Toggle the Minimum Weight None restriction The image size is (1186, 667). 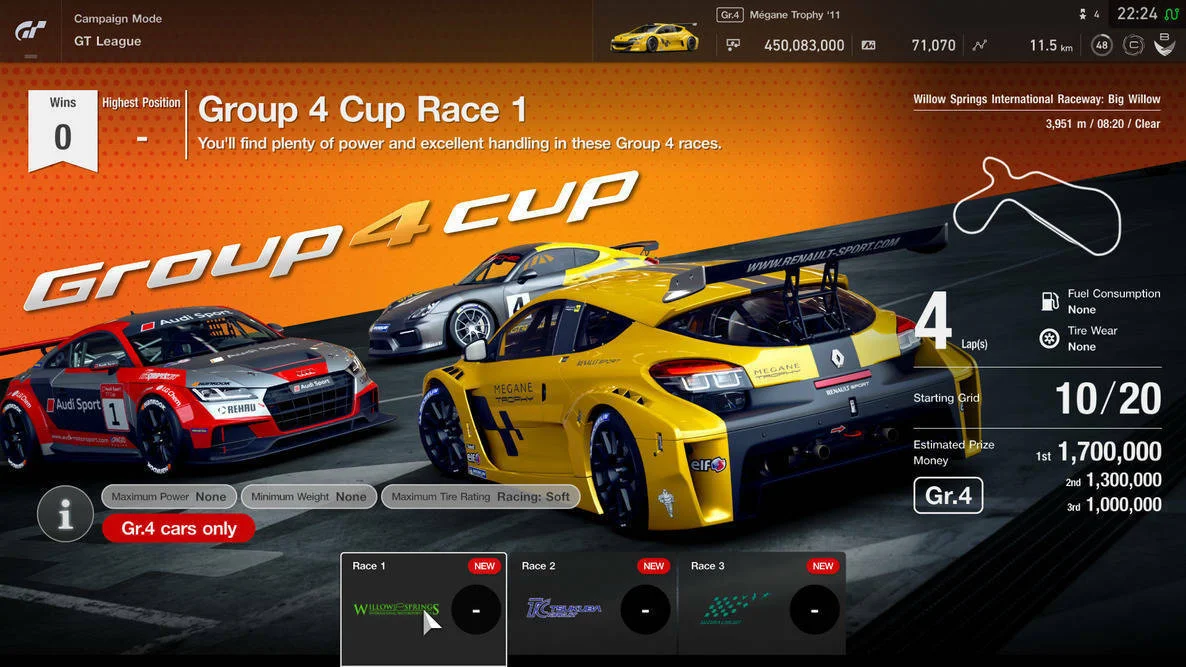click(308, 496)
